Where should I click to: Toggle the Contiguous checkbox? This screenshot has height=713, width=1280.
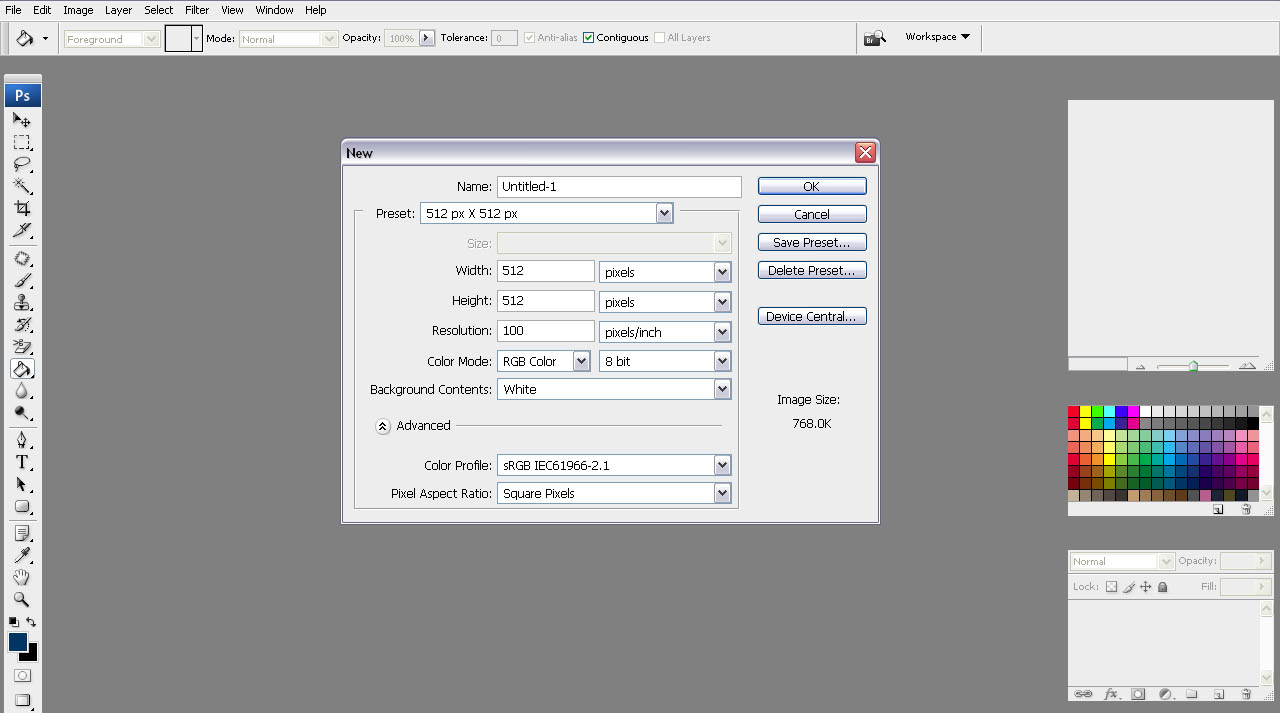coord(588,38)
